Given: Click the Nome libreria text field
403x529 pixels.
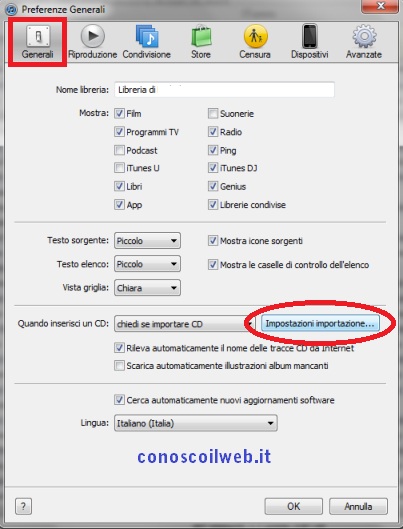Looking at the screenshot, I should coord(224,90).
